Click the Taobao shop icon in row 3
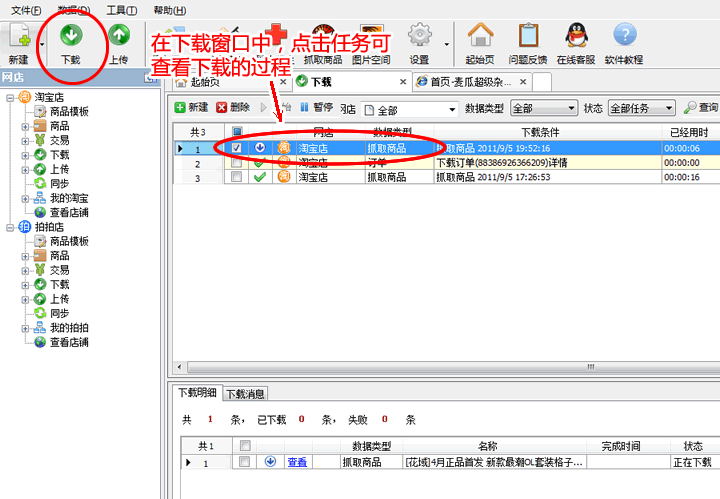Viewport: 720px width, 499px height. tap(284, 177)
